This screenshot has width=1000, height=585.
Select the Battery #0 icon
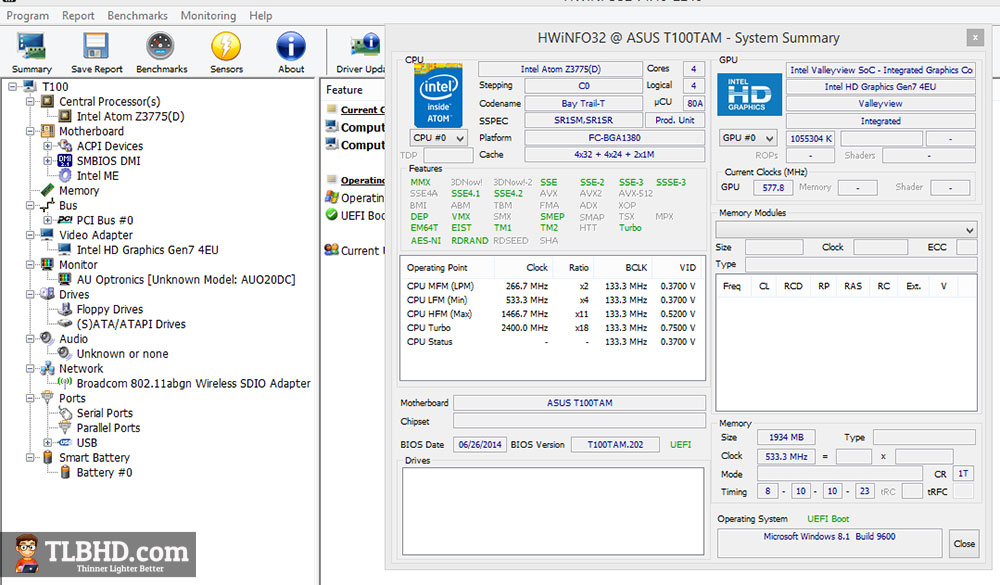click(x=65, y=473)
